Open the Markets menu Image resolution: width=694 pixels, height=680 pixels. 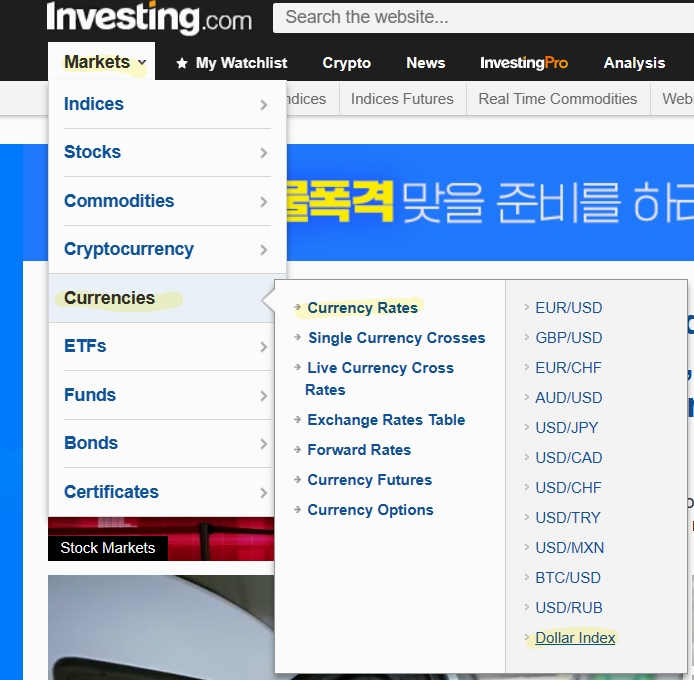click(x=101, y=62)
